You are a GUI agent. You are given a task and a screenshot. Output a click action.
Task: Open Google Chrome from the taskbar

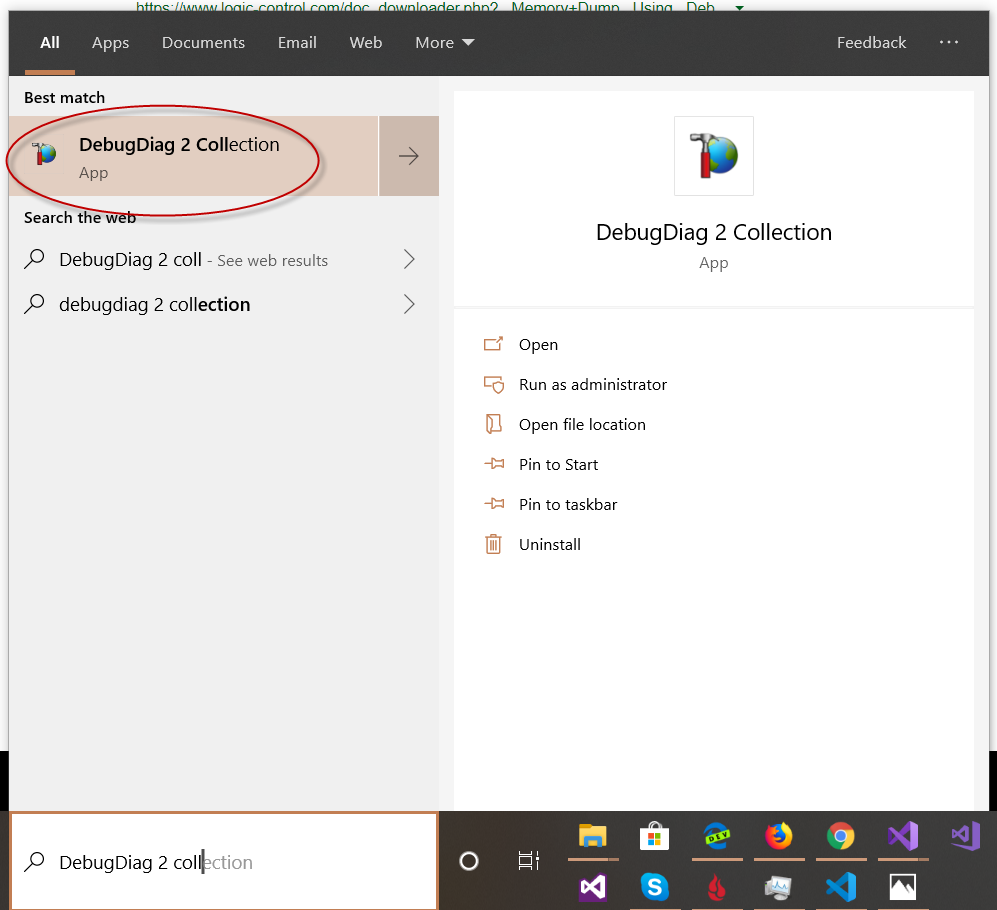(840, 836)
